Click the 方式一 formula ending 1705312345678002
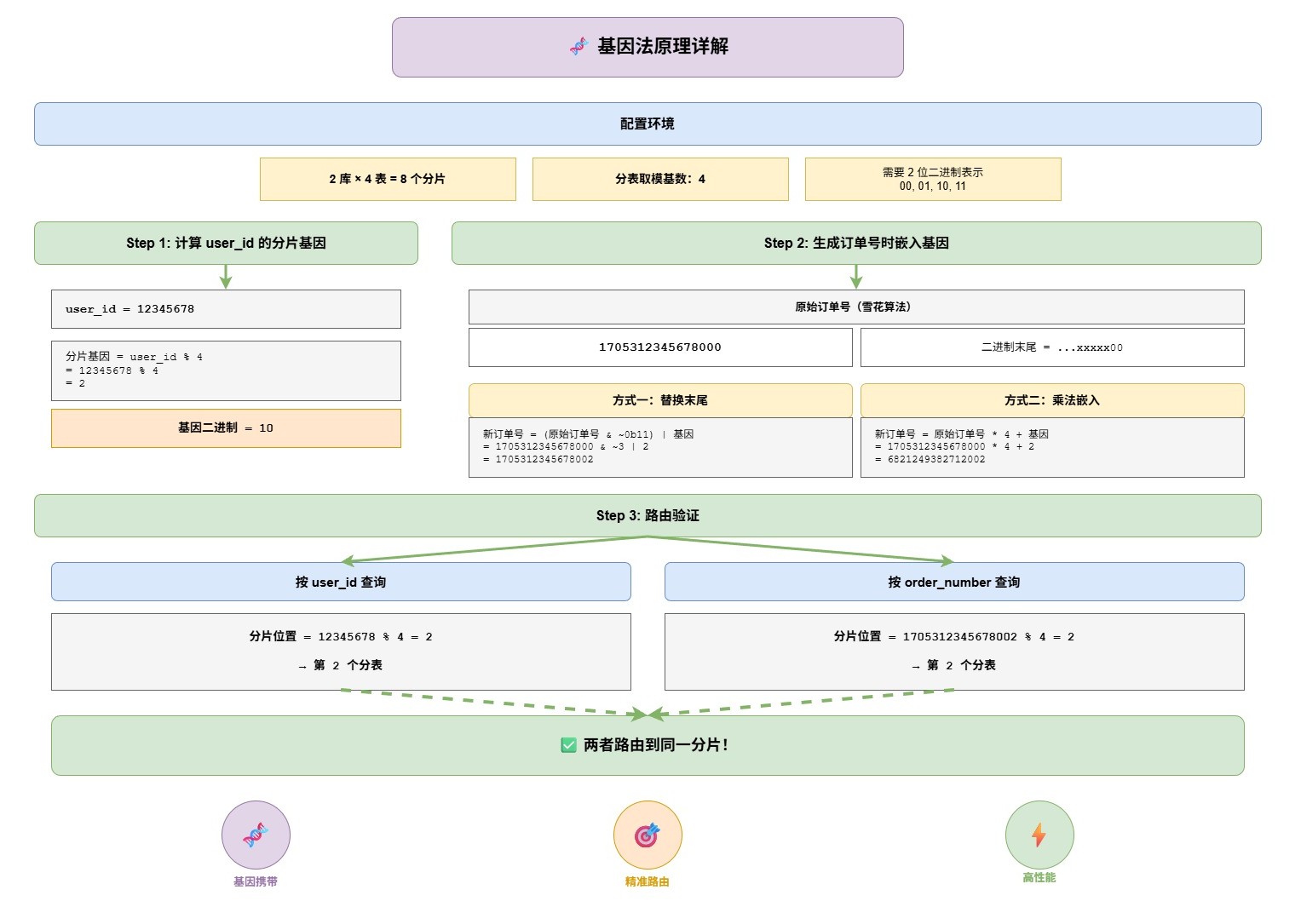This screenshot has height=924, width=1301. pos(660,447)
